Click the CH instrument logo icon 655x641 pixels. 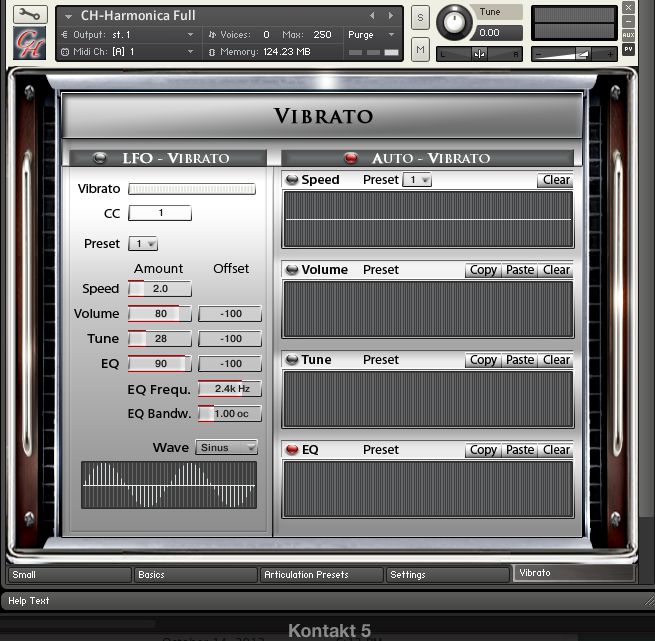[x=29, y=43]
